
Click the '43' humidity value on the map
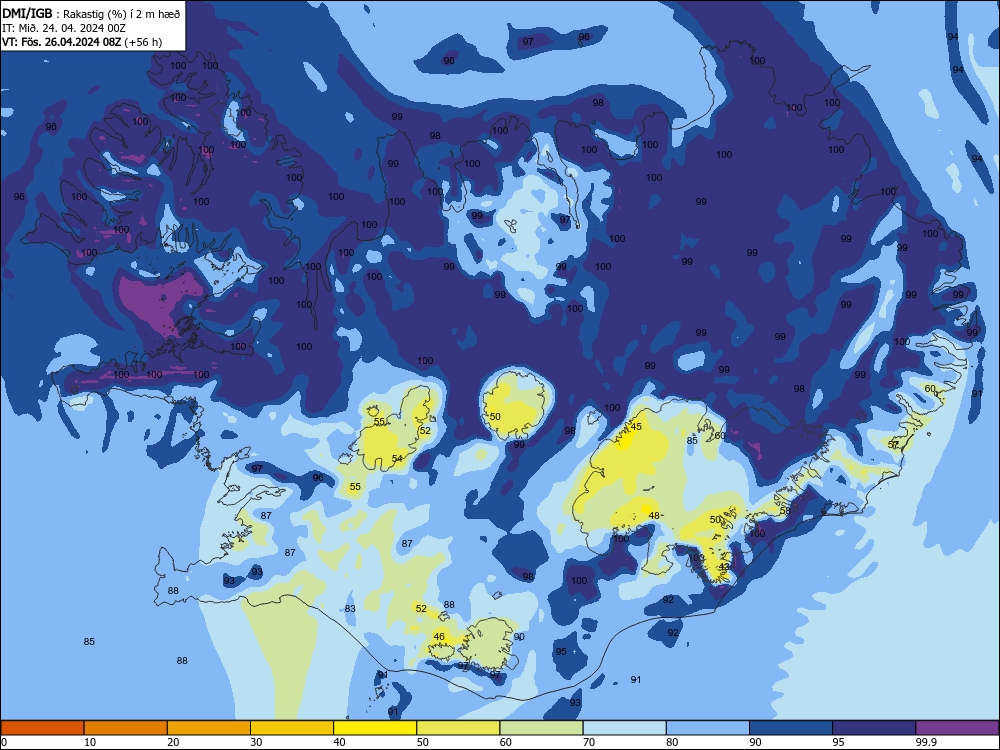[x=724, y=566]
